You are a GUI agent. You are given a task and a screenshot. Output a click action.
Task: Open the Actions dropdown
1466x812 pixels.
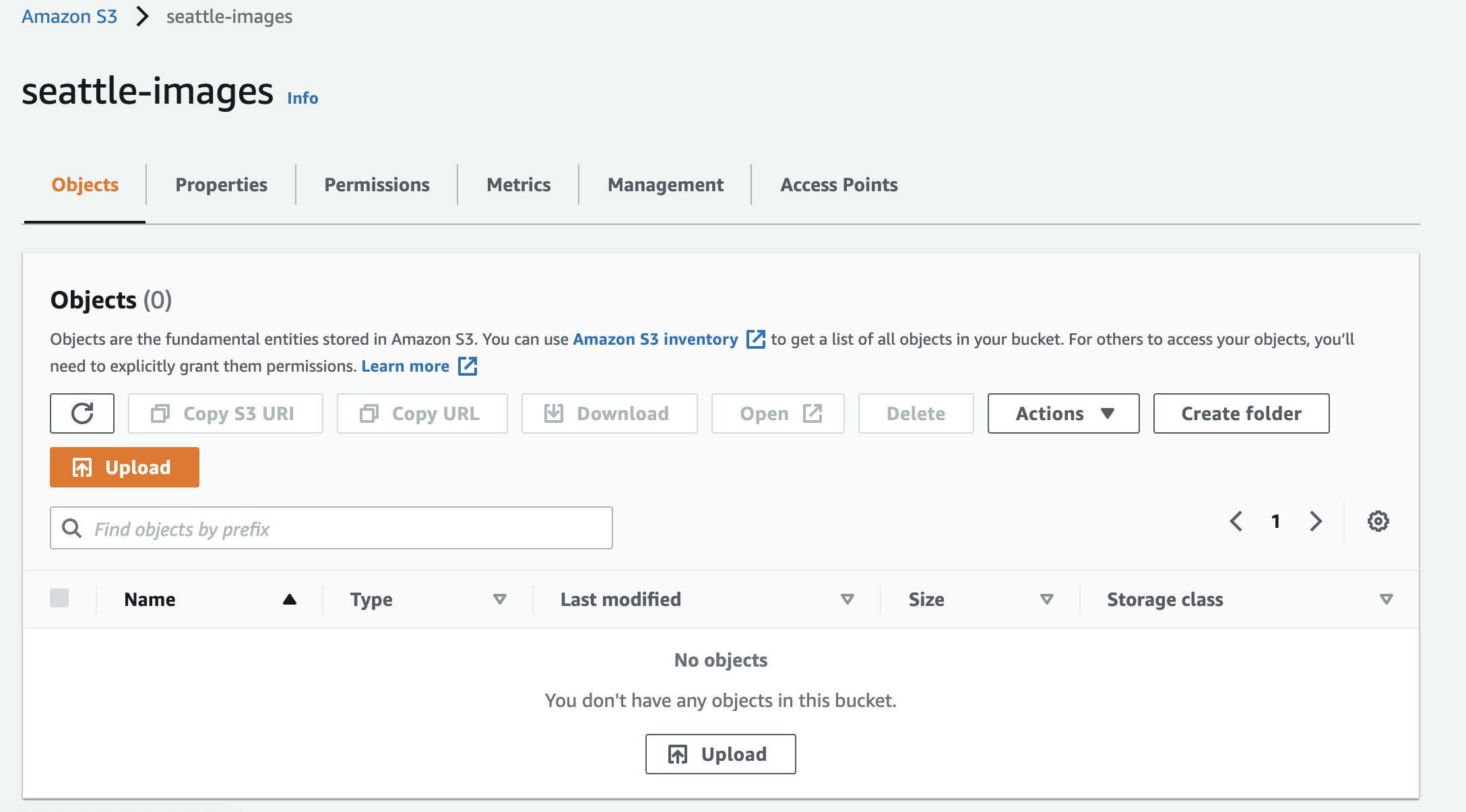coord(1062,413)
